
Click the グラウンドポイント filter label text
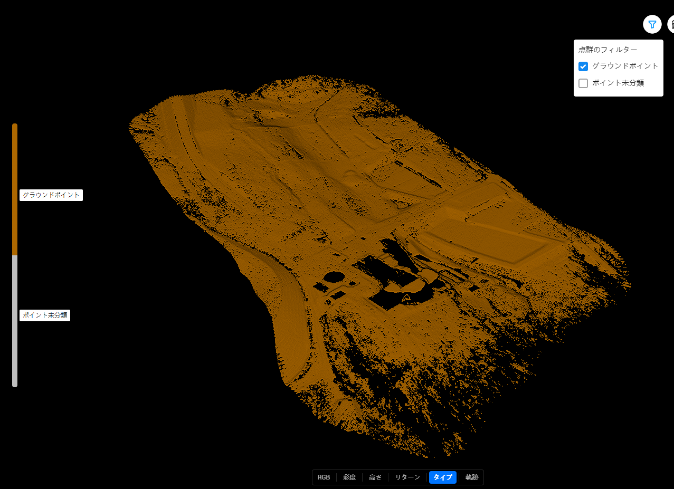point(624,66)
